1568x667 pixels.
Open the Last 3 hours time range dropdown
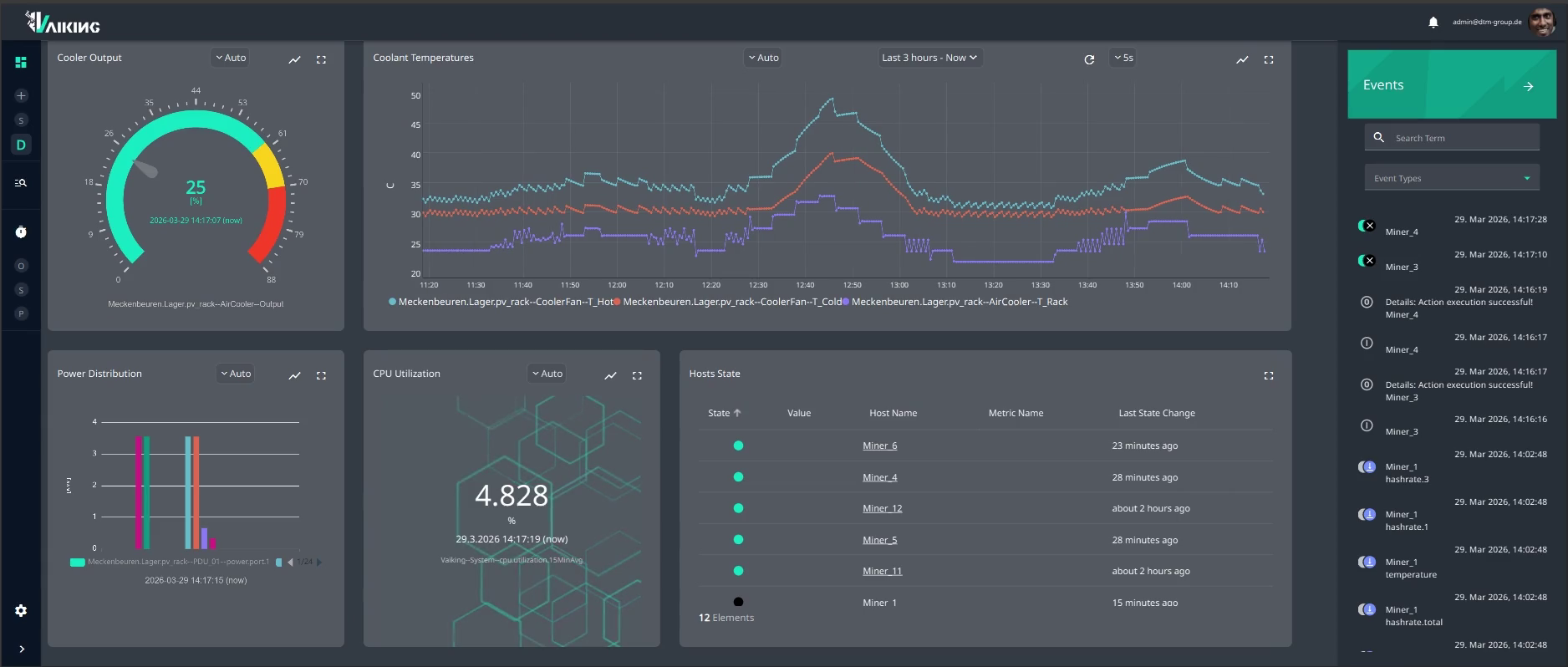929,58
